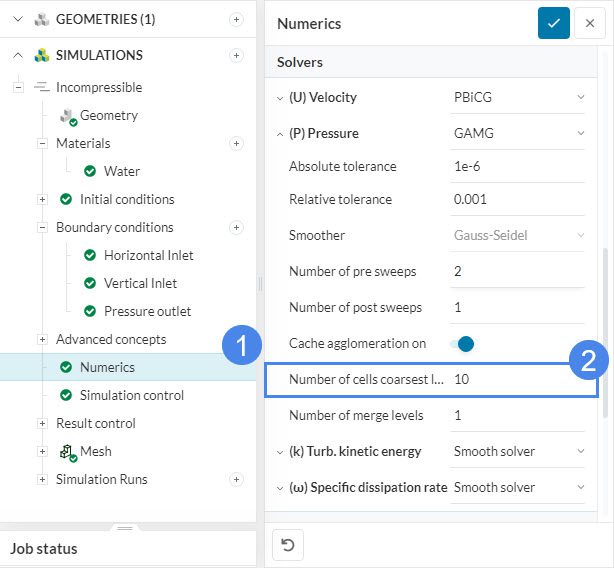
Task: Add a new simulation with plus icon
Action: [x=236, y=55]
